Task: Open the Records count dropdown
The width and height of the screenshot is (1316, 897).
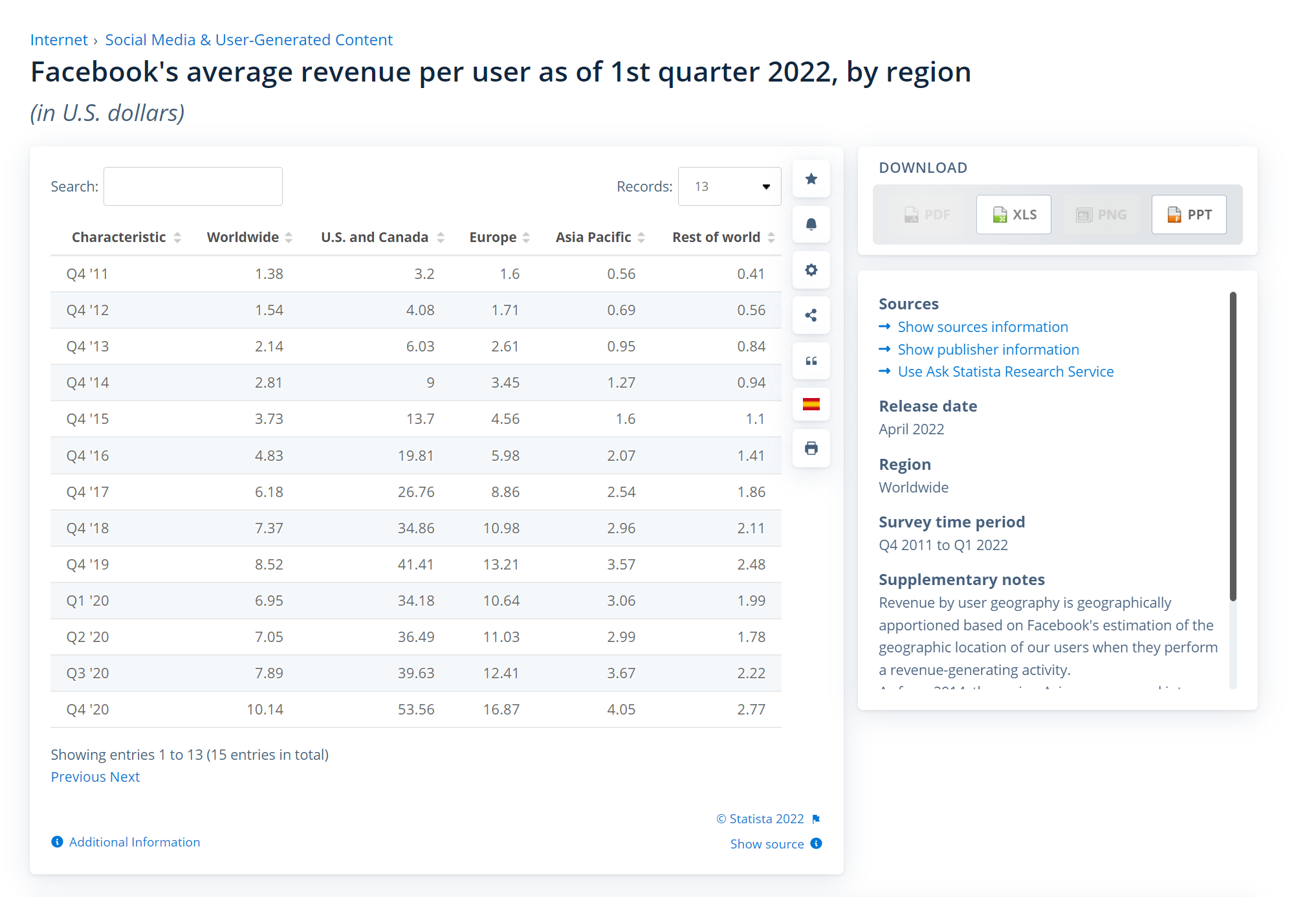Action: pos(729,186)
